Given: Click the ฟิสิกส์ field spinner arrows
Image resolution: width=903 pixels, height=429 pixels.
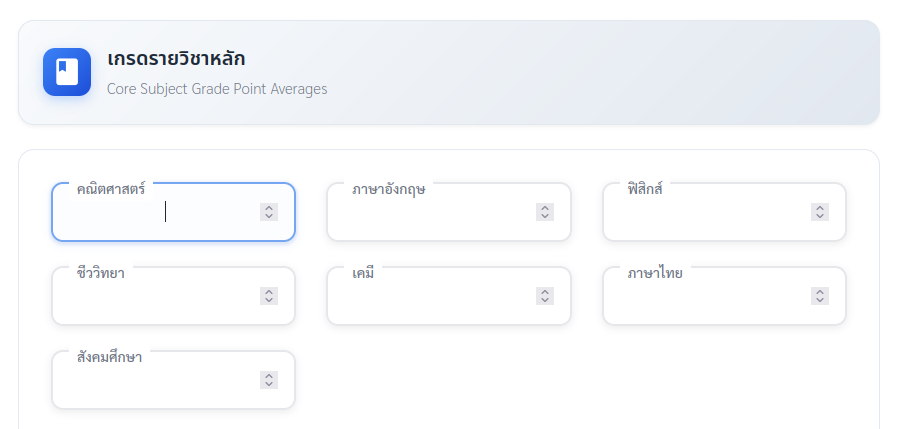Looking at the screenshot, I should [x=820, y=212].
